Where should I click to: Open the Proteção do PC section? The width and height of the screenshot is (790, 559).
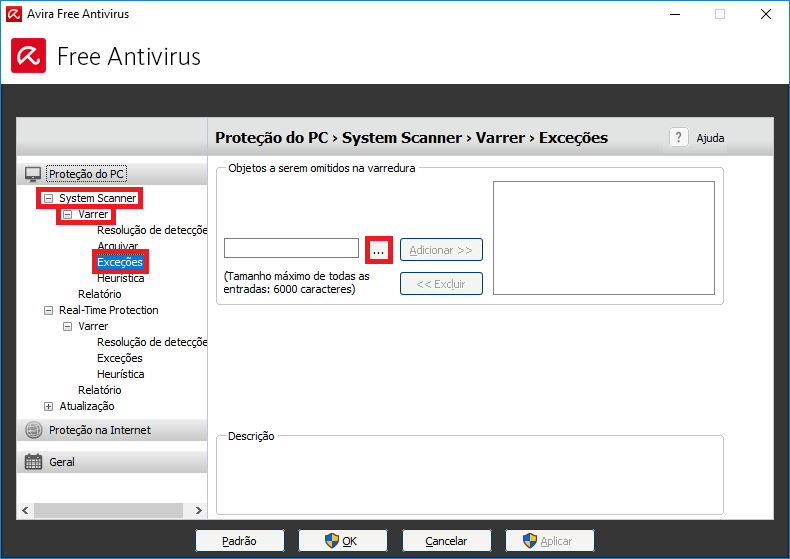pyautogui.click(x=86, y=174)
